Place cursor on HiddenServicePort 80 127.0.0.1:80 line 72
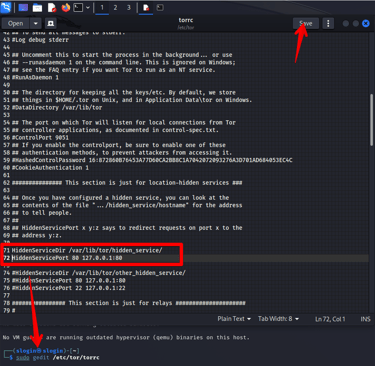Viewport: 375px width, 366px height. point(67,258)
